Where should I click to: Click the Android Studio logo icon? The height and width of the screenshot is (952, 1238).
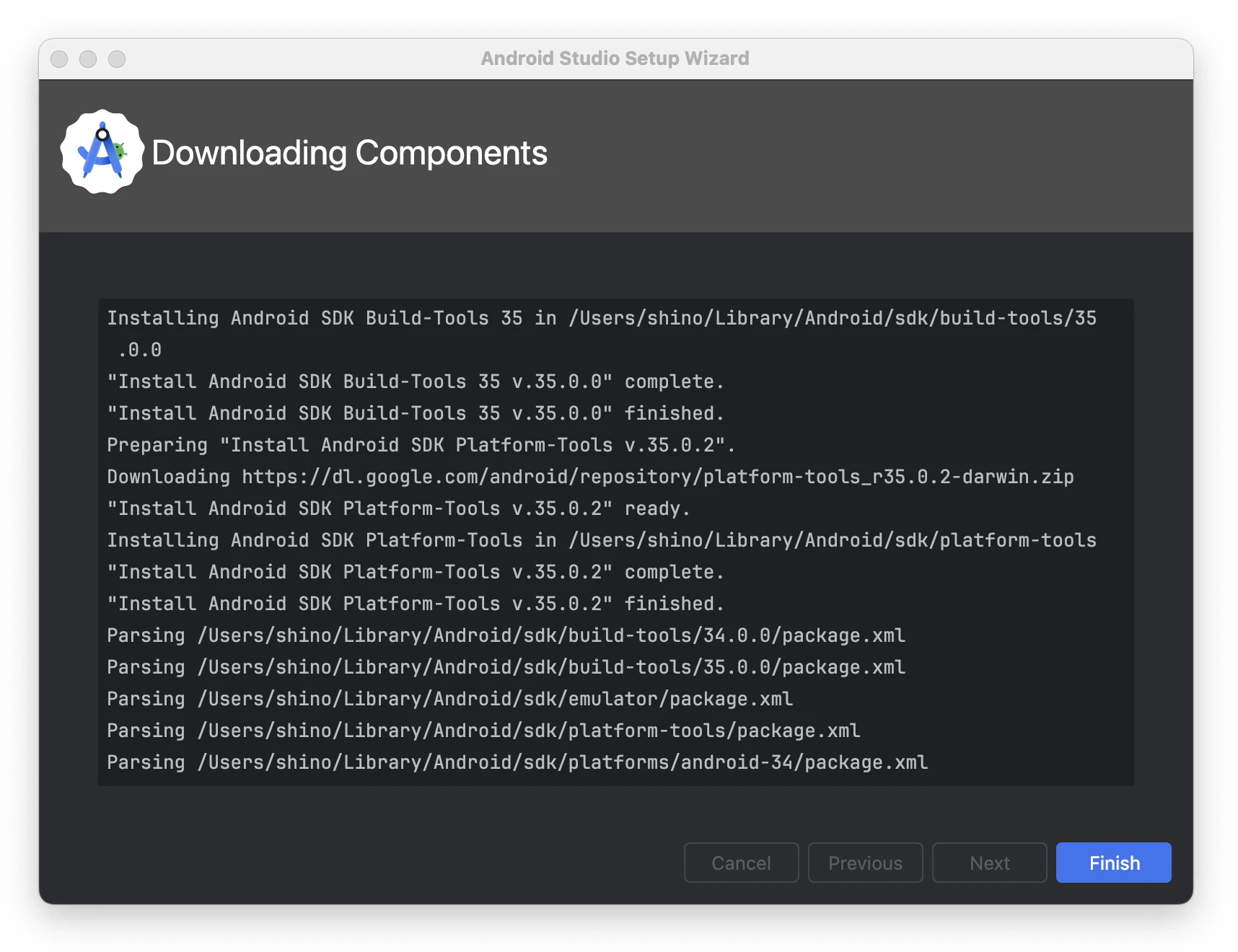point(102,151)
